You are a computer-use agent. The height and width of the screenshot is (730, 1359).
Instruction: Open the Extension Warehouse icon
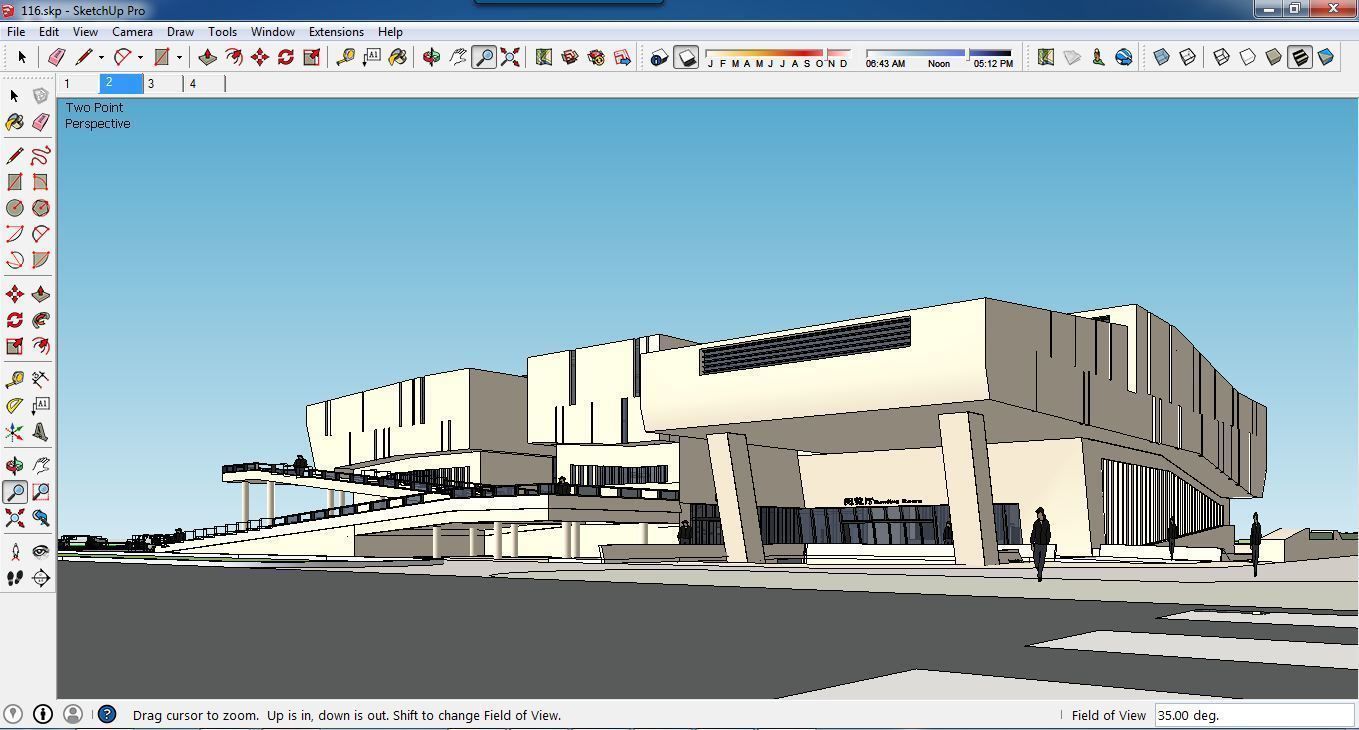[596, 57]
